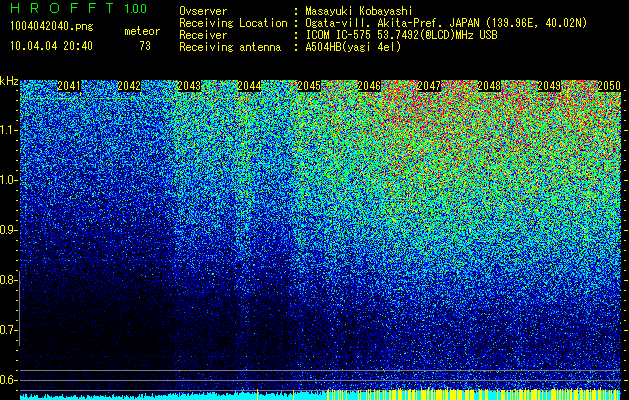Click the 2043 time marker

189,86
